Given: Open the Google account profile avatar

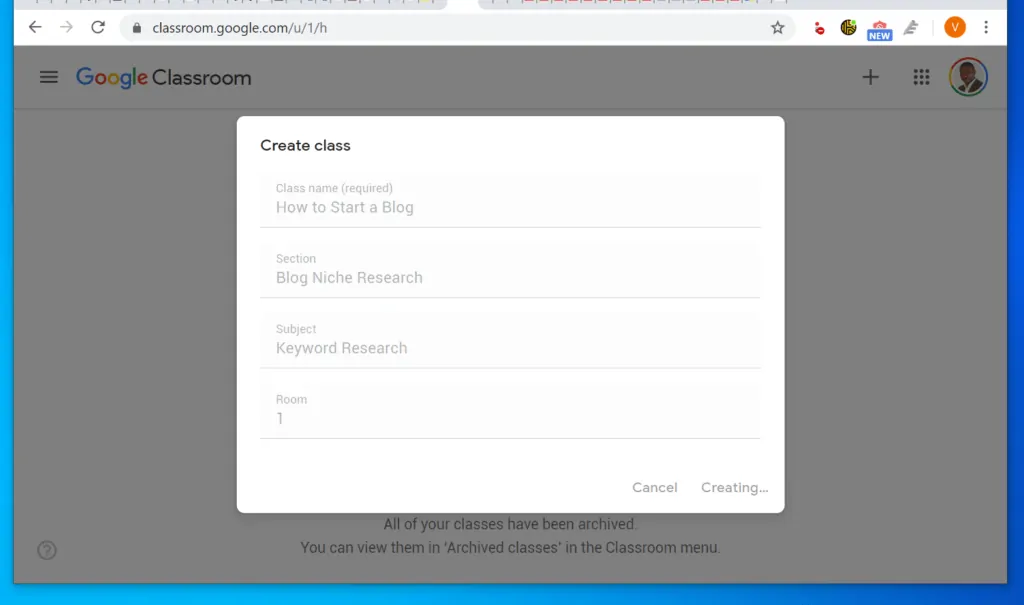Looking at the screenshot, I should pyautogui.click(x=967, y=77).
